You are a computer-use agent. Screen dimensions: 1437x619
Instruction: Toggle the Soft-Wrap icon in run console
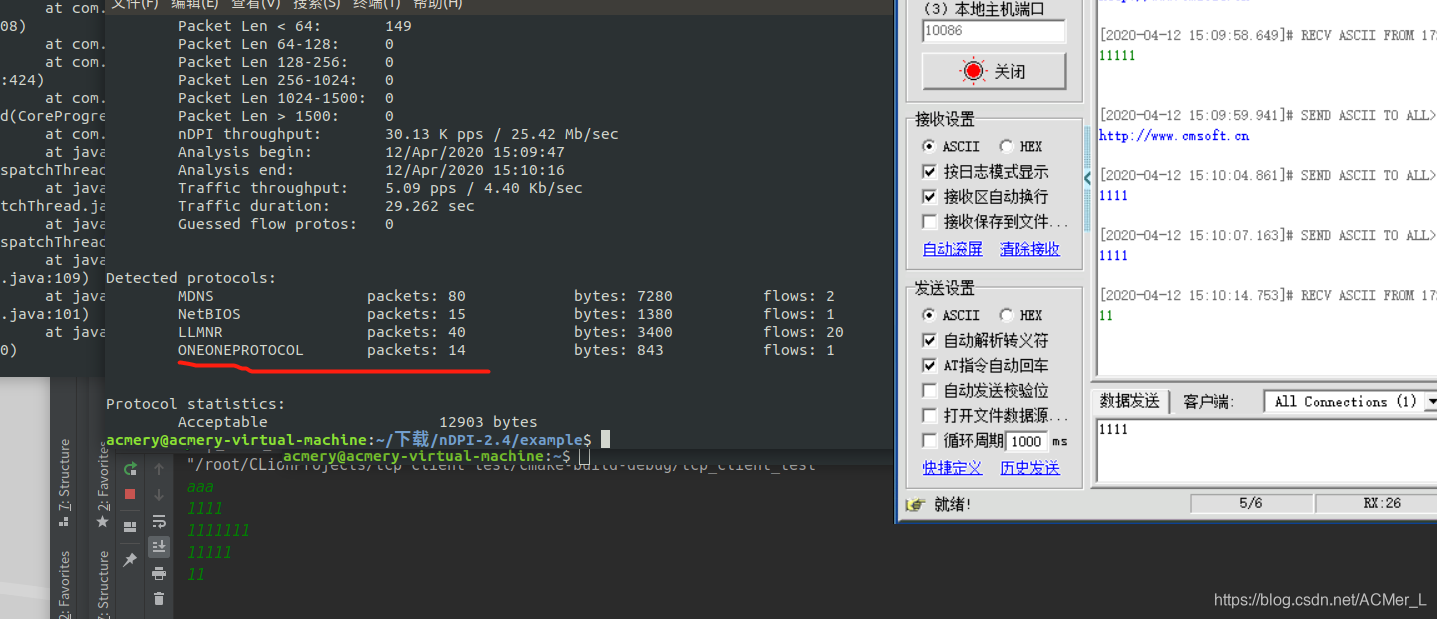[x=159, y=521]
